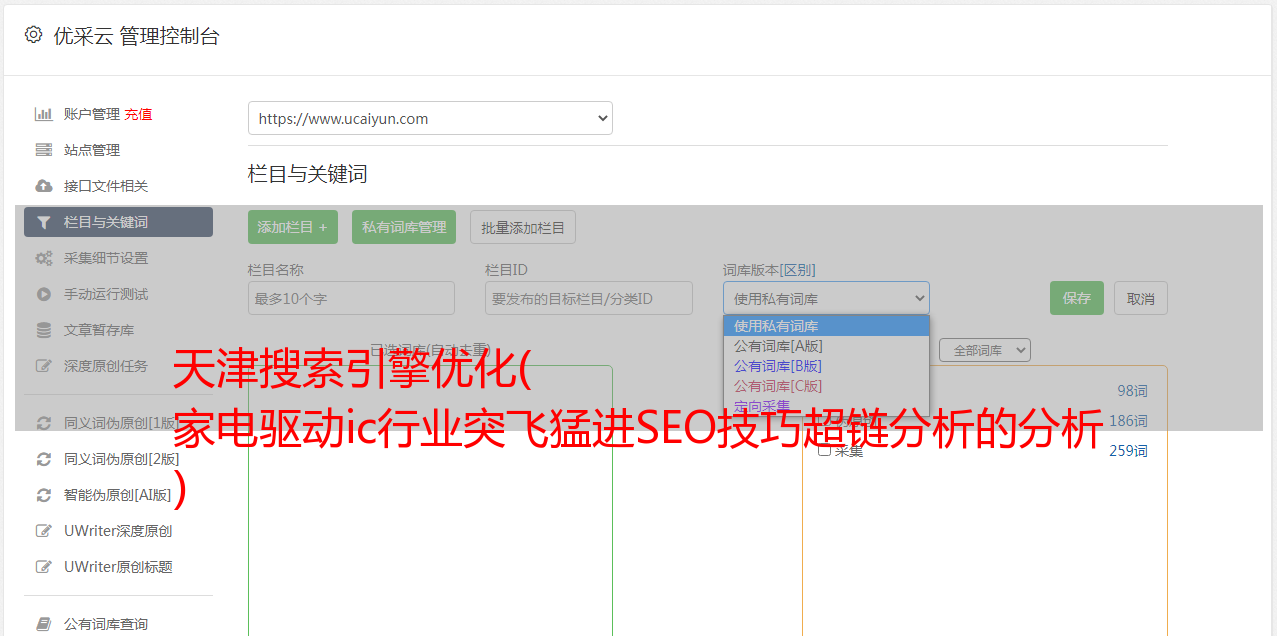The image size is (1277, 636).
Task: Select 公有词库[C版] option
Action: 826,386
